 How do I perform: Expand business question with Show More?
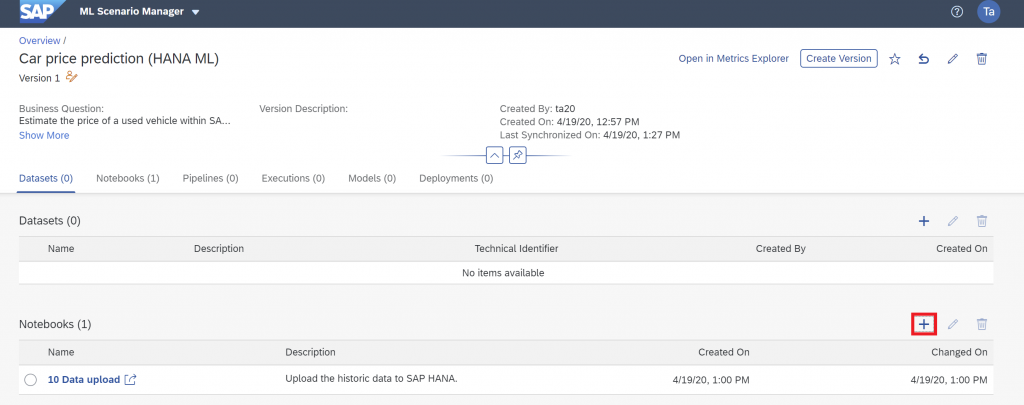(x=44, y=135)
